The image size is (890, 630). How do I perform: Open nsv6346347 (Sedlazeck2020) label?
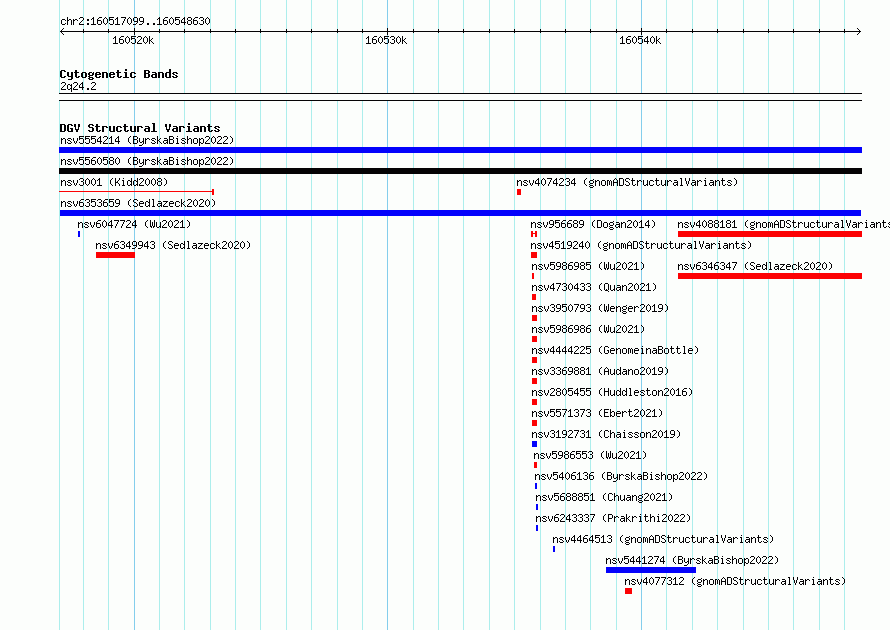tap(755, 266)
